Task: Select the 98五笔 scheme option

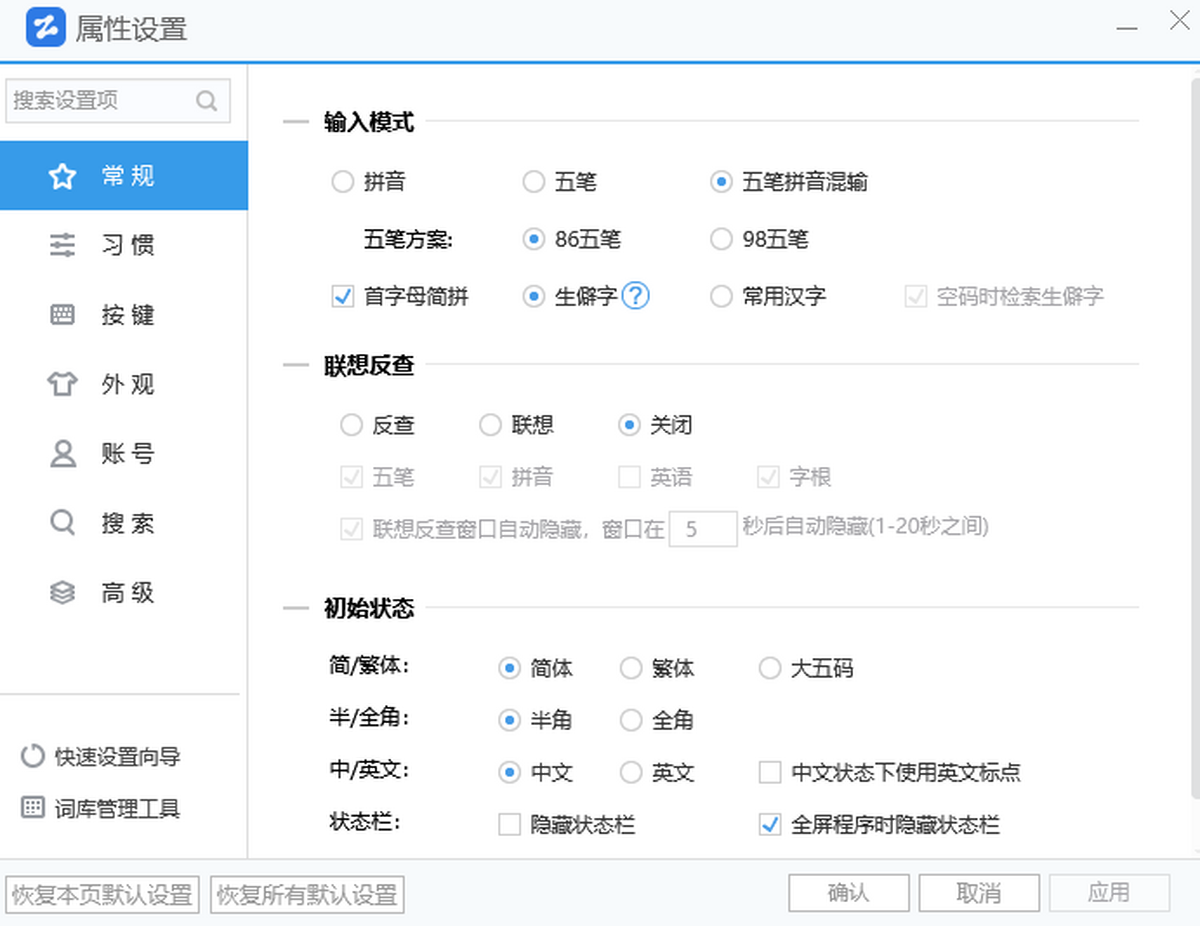Action: pos(721,239)
